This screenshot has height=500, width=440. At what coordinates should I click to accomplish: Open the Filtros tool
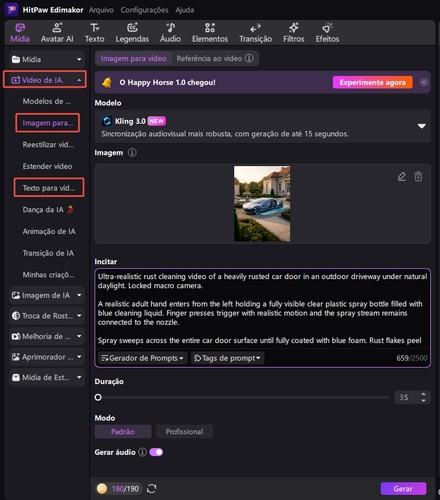coord(294,33)
